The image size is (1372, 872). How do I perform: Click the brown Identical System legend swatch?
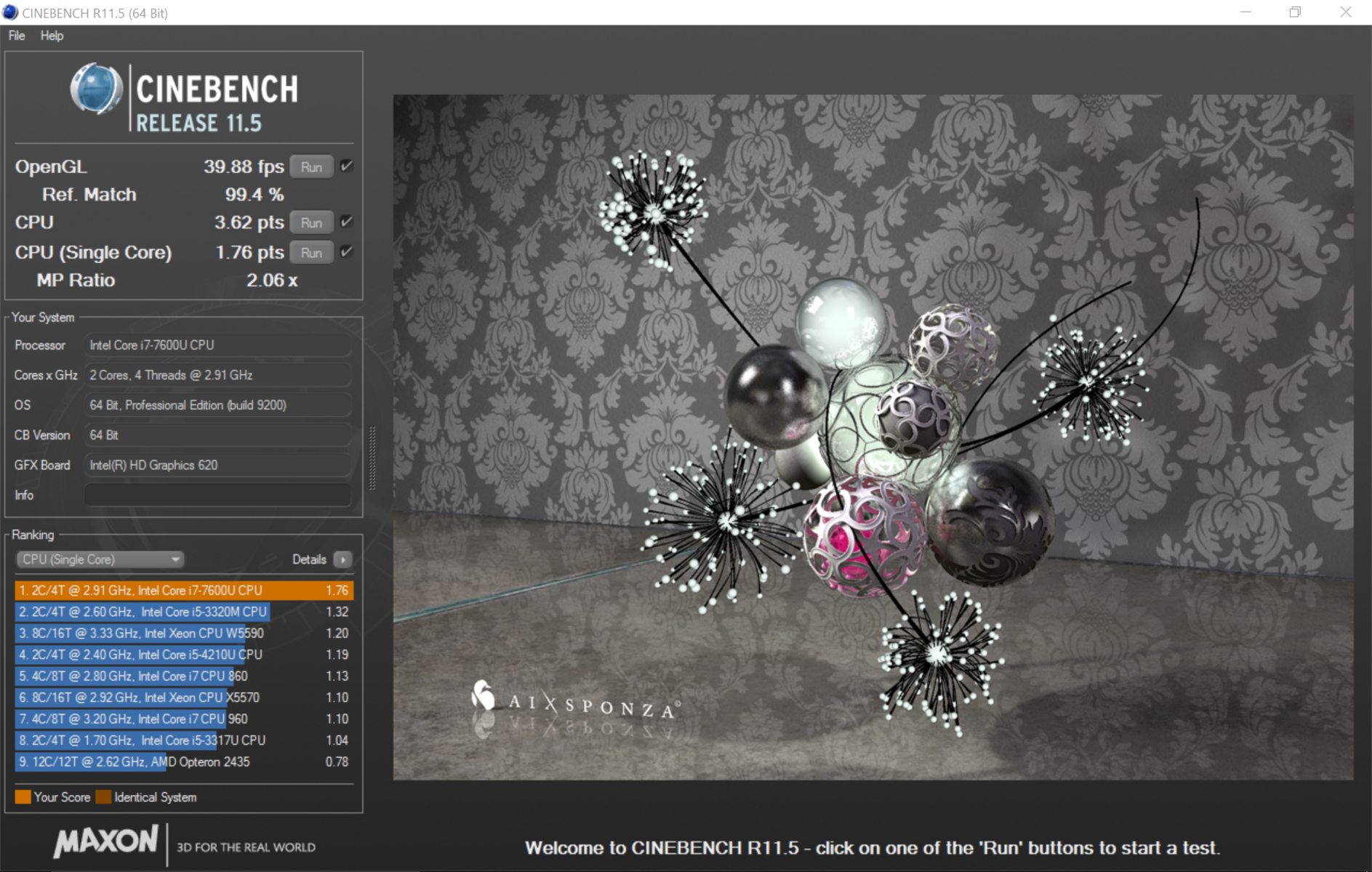(x=103, y=797)
